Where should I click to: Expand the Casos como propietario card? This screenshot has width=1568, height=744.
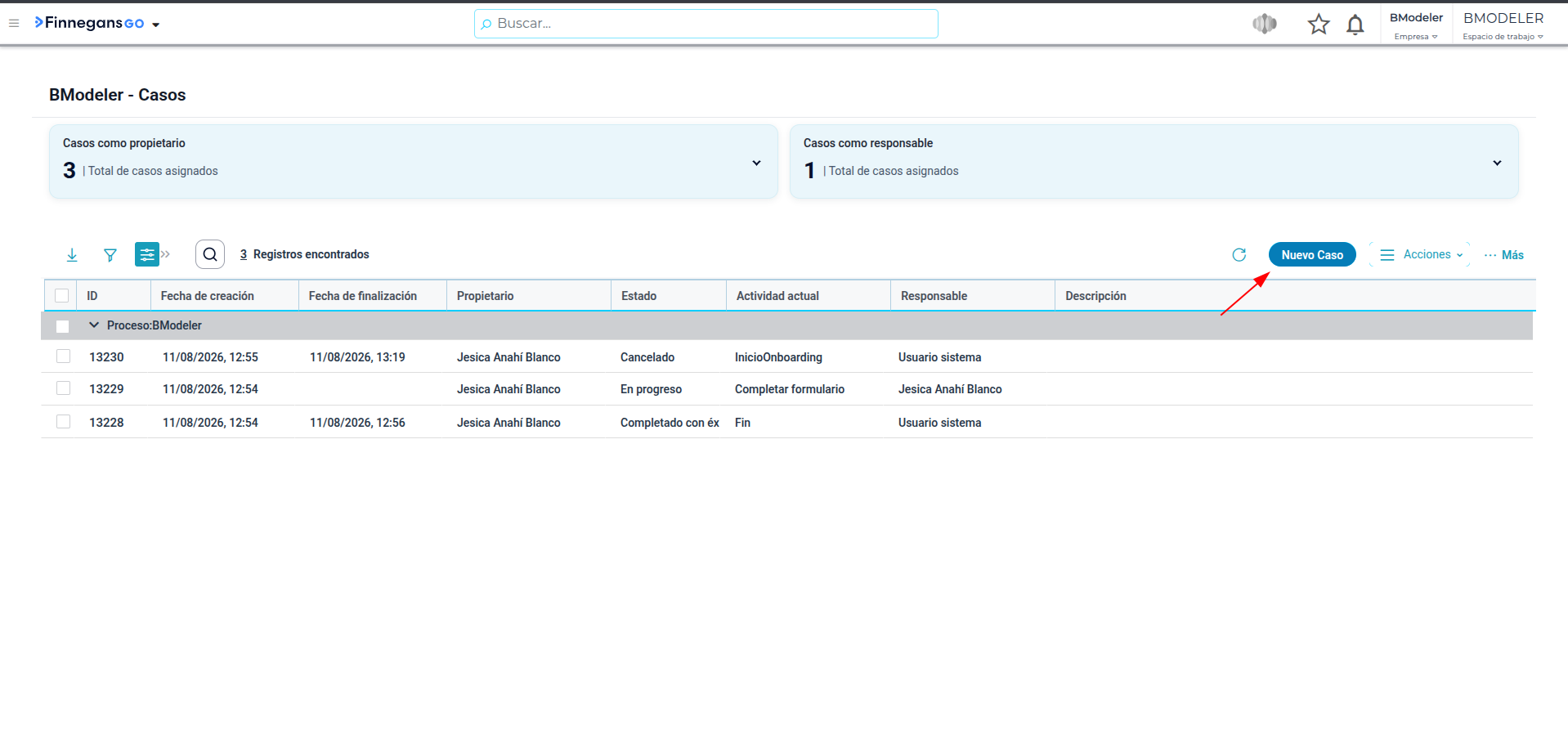(x=756, y=163)
